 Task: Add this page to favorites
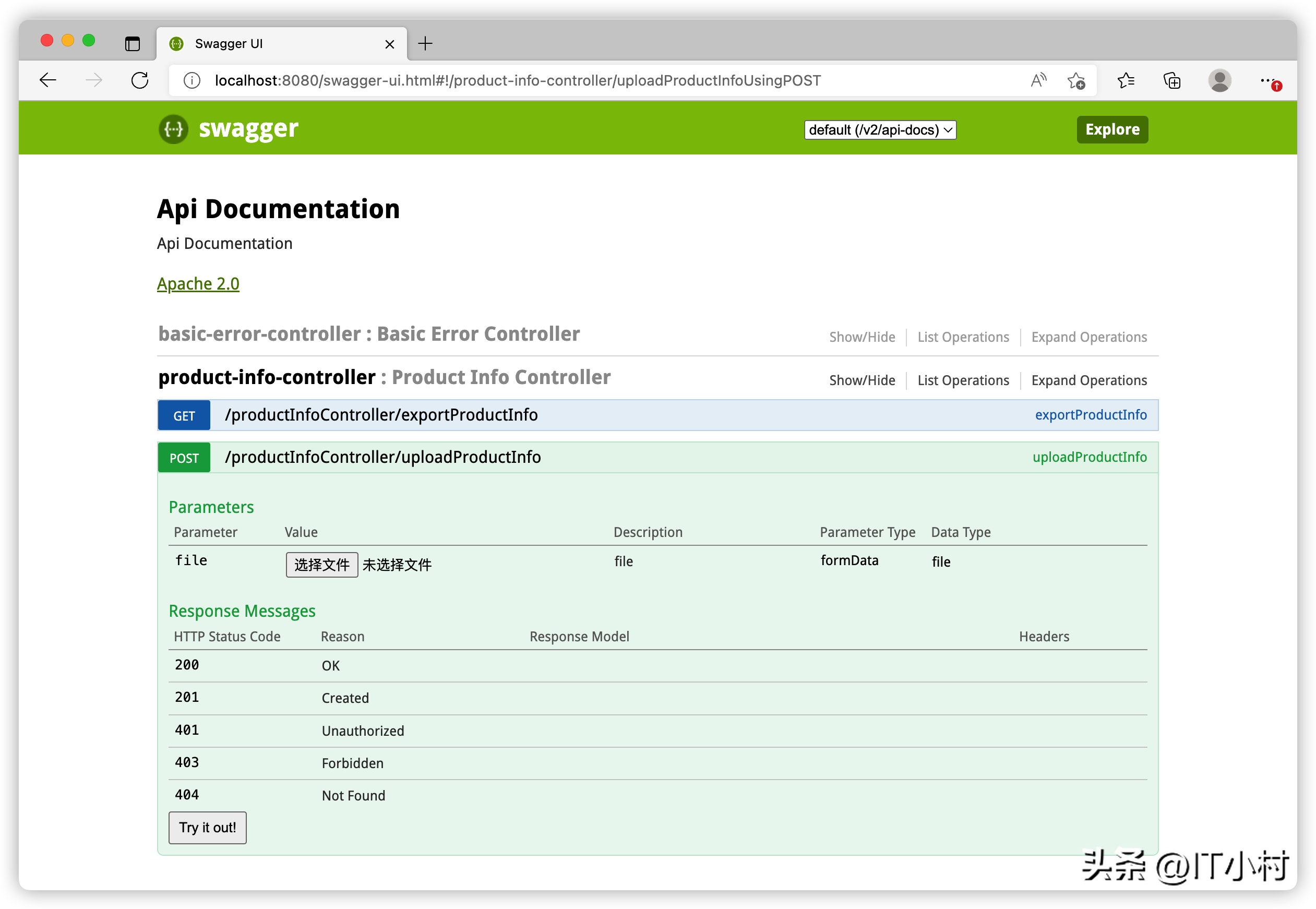[x=1076, y=81]
